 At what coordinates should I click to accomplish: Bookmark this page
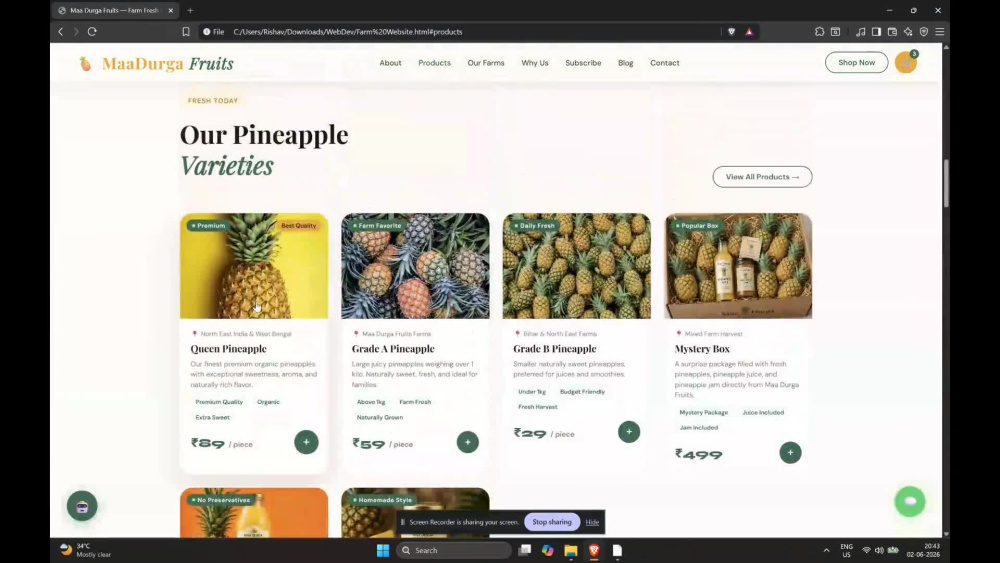click(186, 31)
